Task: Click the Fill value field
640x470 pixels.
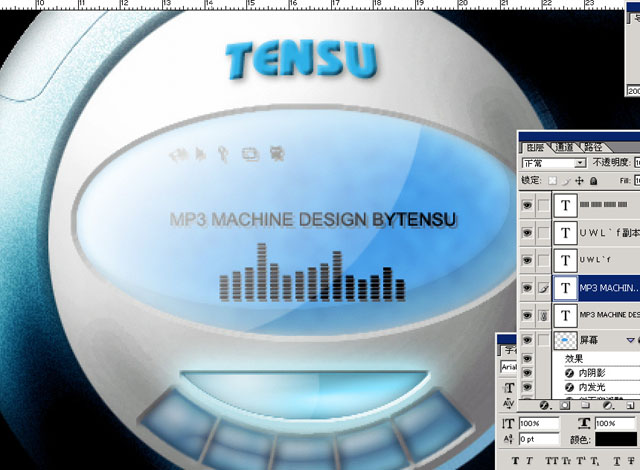Action: click(x=637, y=180)
